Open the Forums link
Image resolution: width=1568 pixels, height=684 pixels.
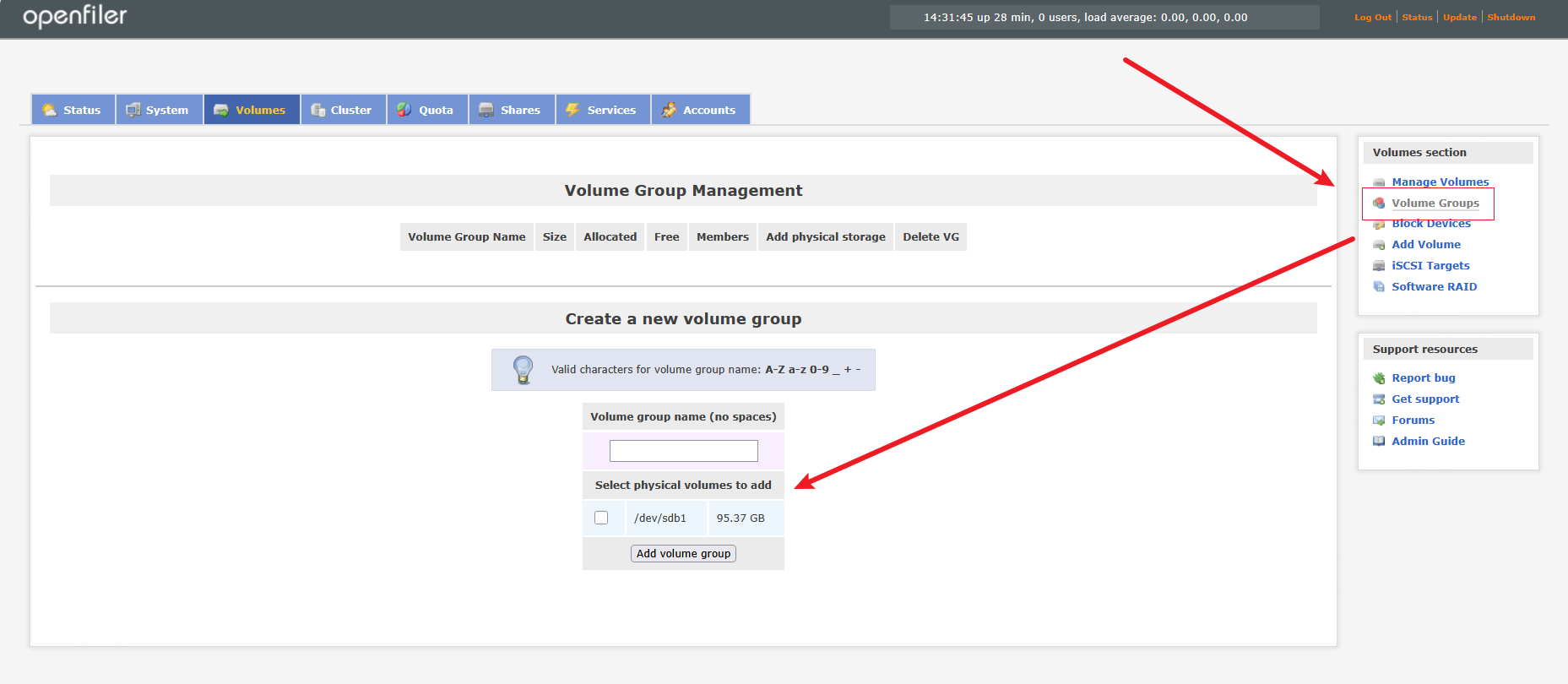1413,421
